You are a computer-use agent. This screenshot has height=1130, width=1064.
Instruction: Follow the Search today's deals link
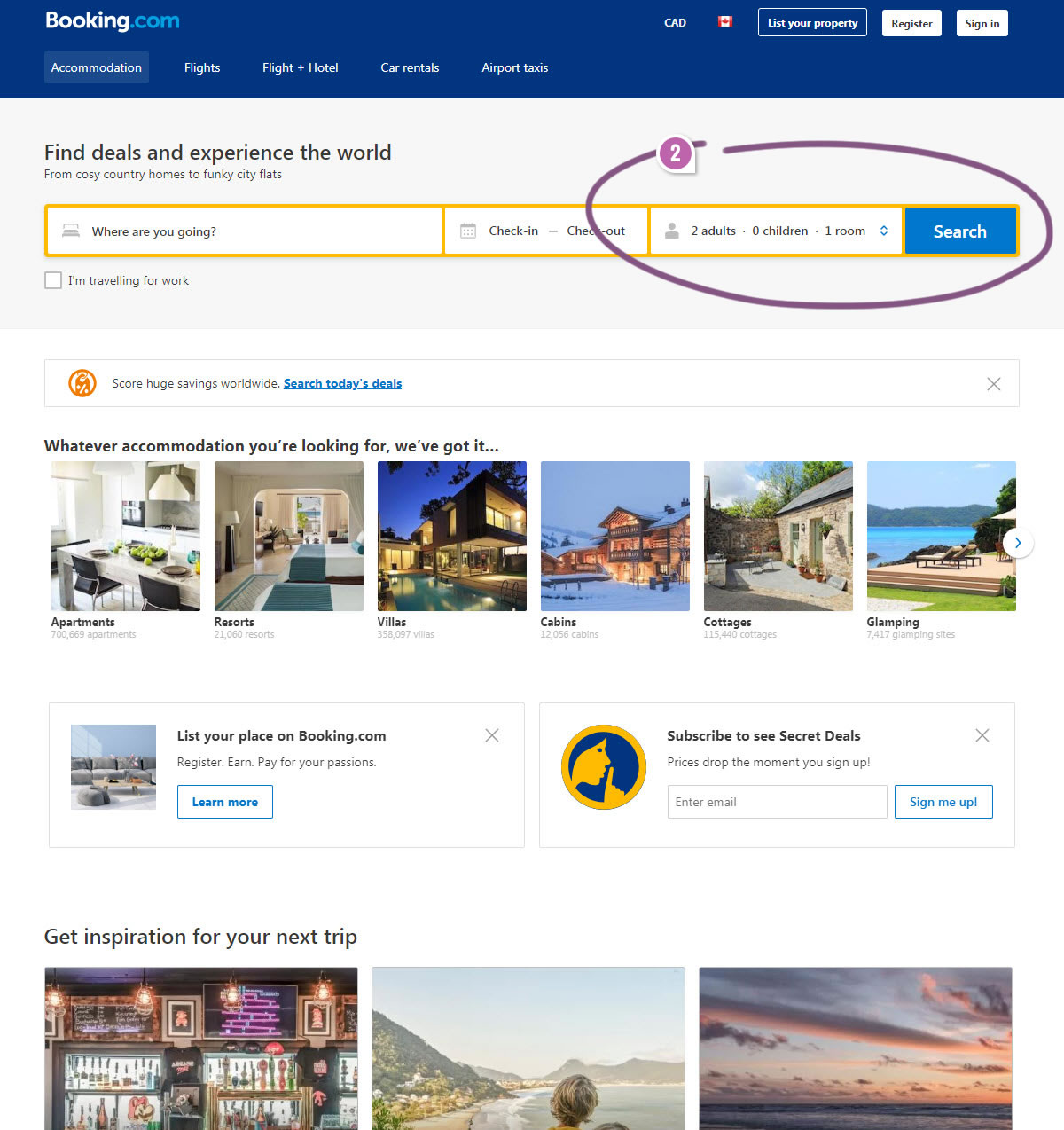coord(342,383)
